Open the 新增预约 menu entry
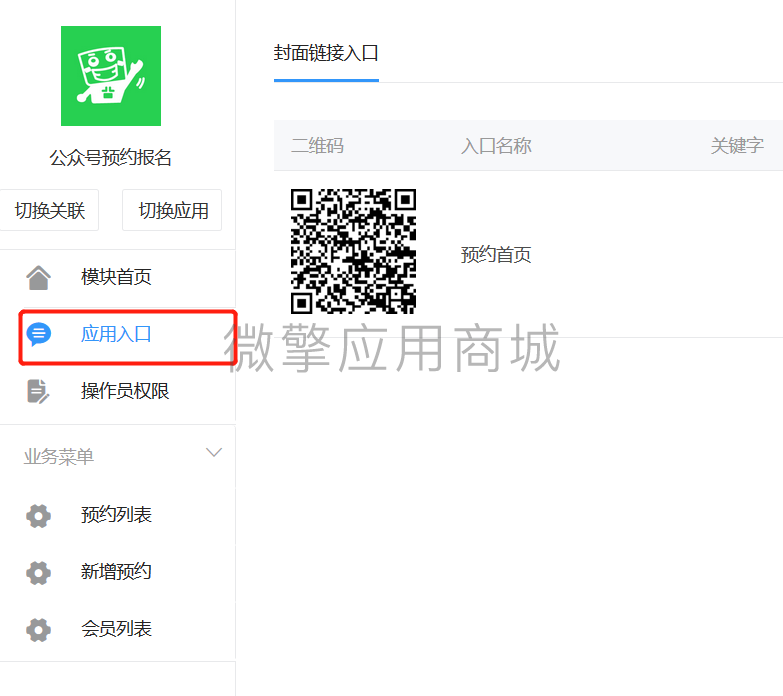The height and width of the screenshot is (696, 783). [118, 572]
